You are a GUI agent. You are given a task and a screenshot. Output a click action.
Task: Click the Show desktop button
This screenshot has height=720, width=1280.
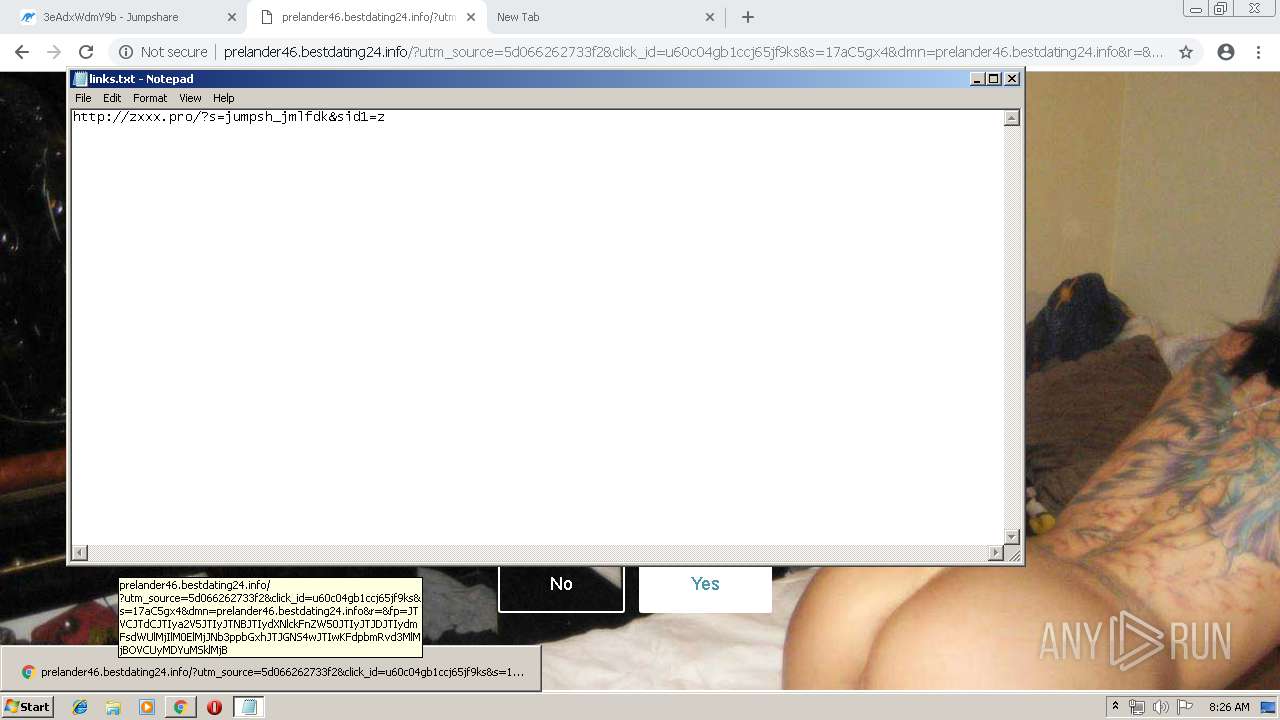1270,707
